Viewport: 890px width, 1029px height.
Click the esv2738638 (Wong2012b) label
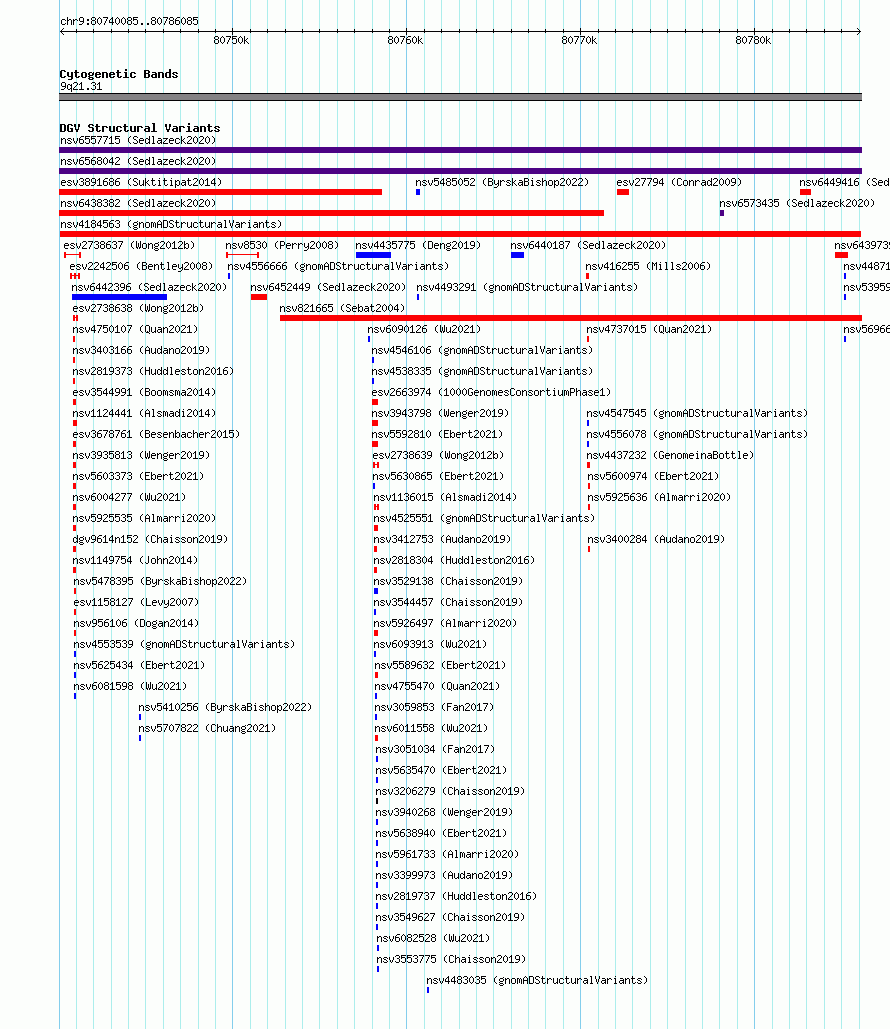(138, 308)
